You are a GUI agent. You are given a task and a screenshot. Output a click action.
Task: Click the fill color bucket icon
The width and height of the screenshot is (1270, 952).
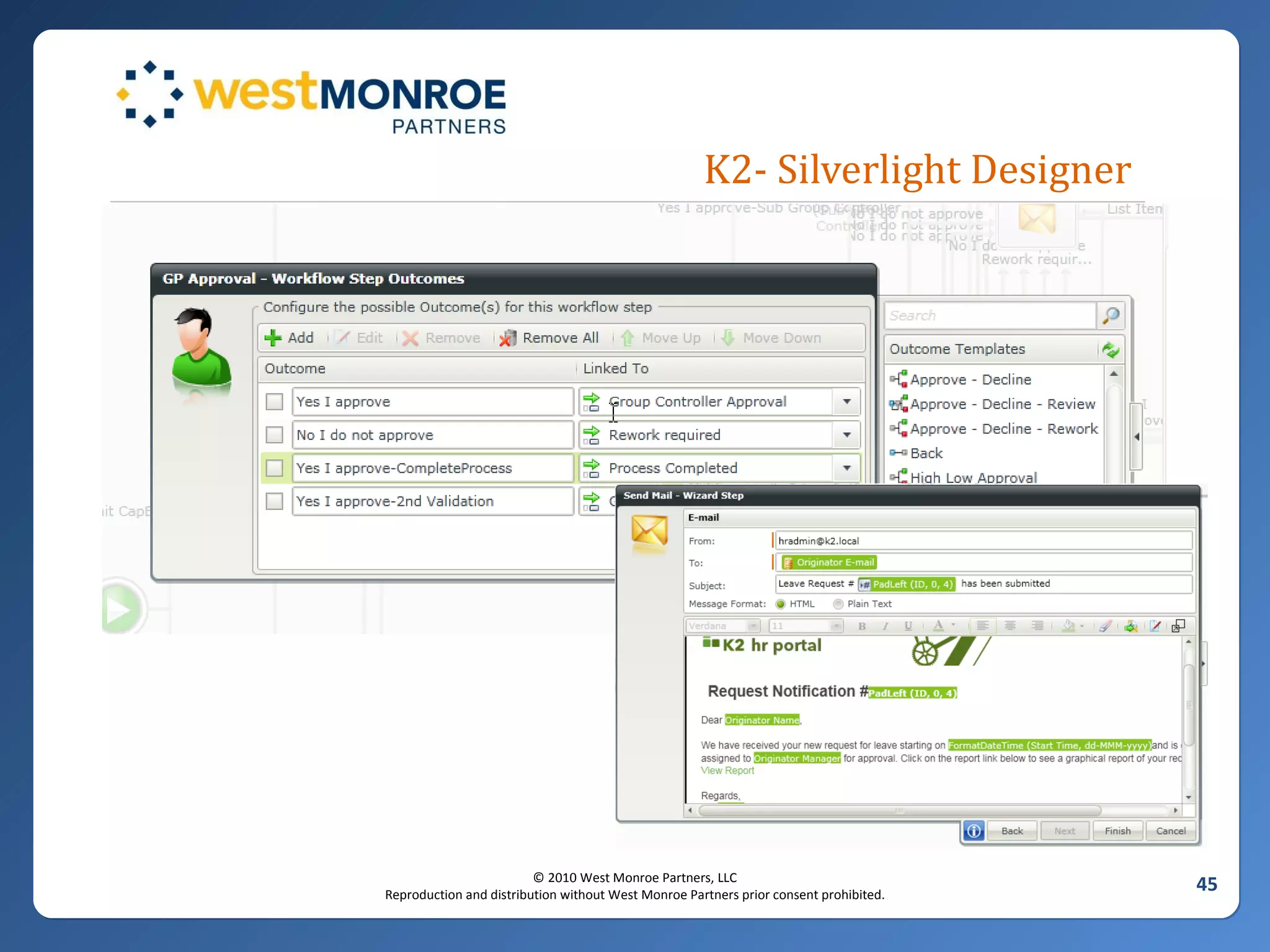click(1068, 626)
